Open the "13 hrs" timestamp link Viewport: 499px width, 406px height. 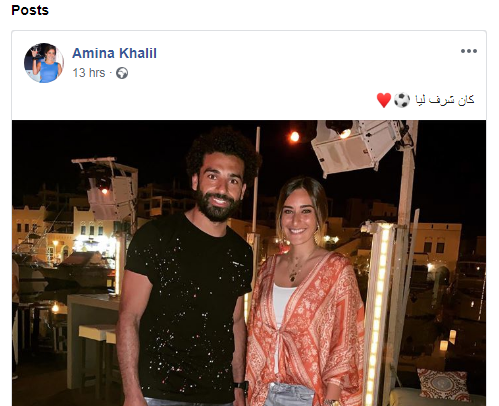pos(89,73)
